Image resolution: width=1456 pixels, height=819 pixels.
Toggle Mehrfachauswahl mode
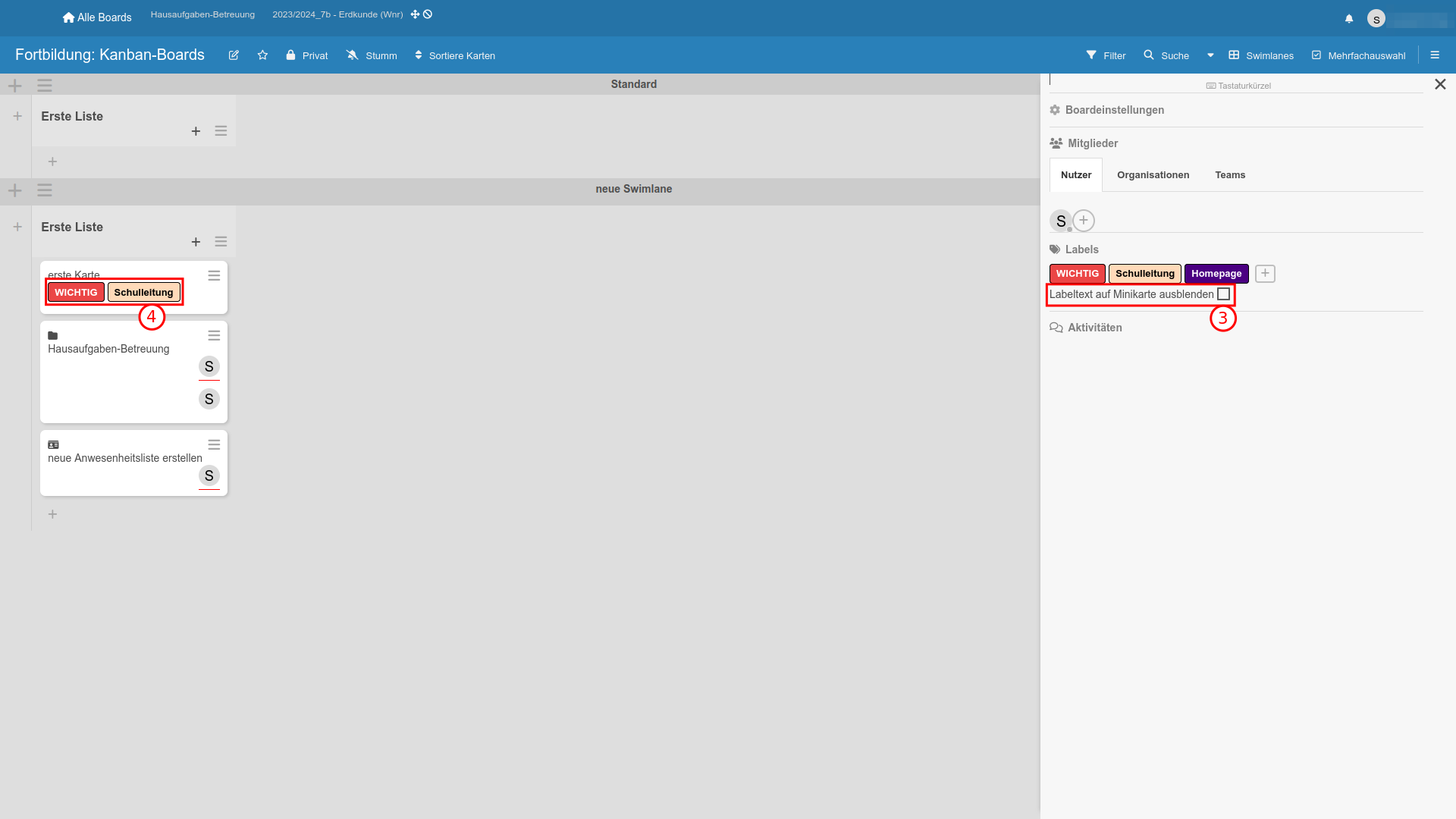1359,55
